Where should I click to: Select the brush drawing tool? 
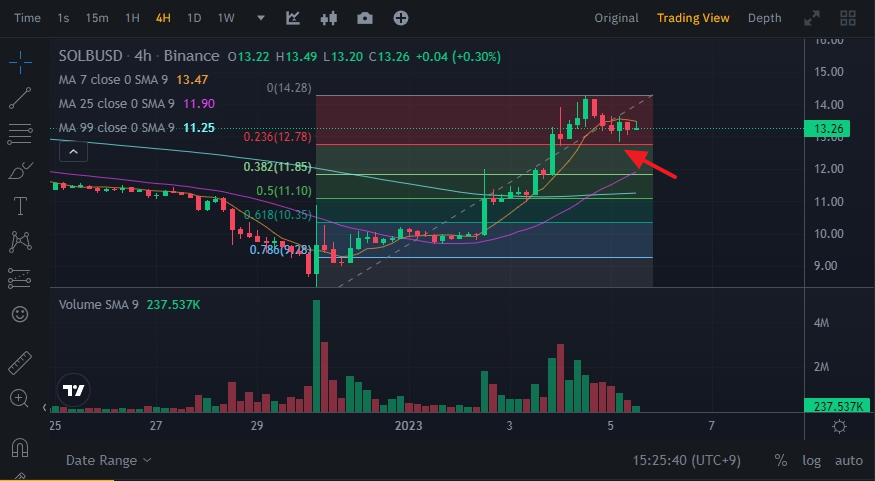20,171
